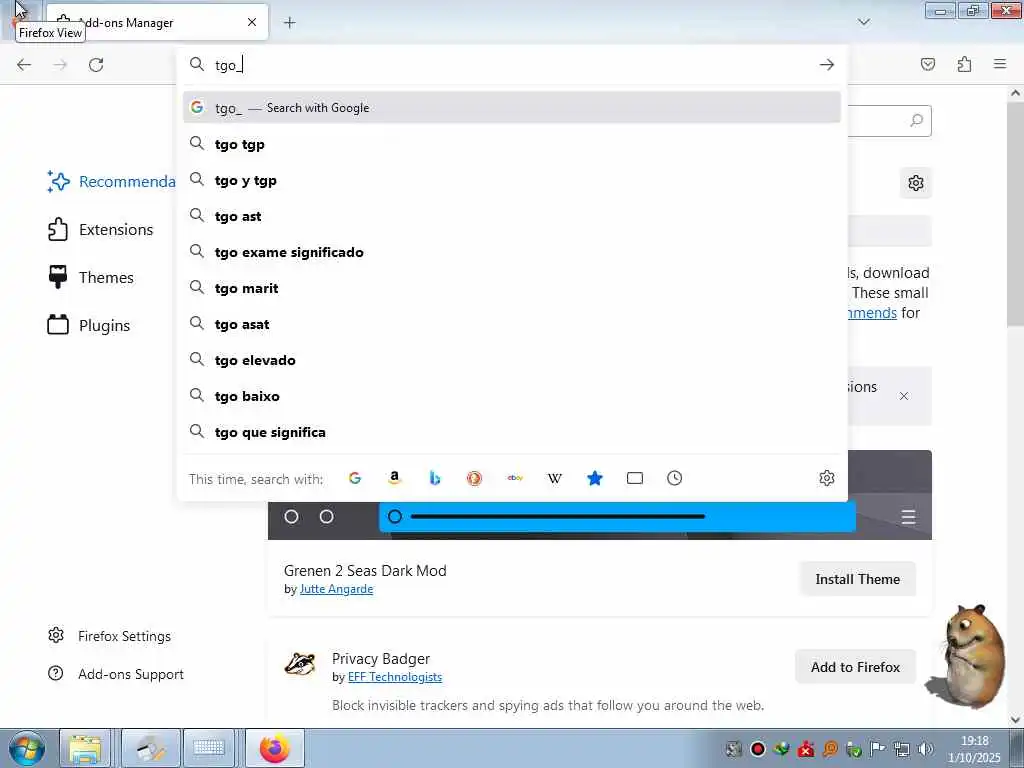Search this time with Google icon
1024x768 pixels.
pyautogui.click(x=355, y=478)
